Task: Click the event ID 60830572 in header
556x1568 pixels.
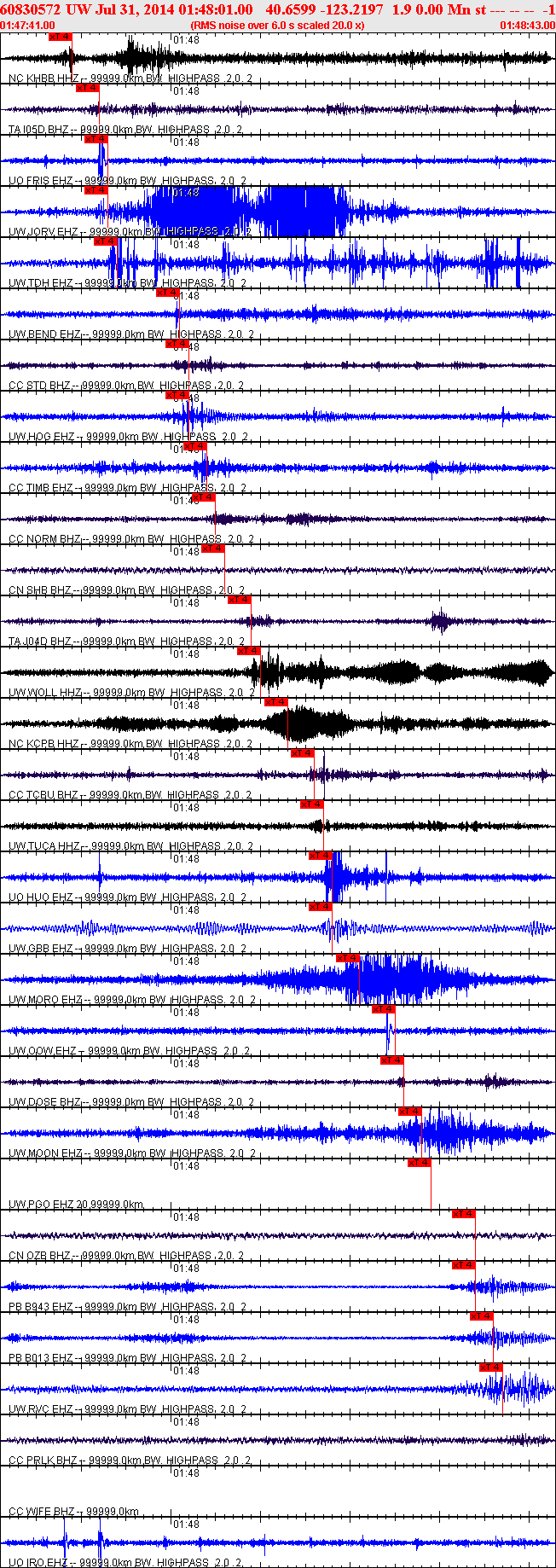Action: 29,9
